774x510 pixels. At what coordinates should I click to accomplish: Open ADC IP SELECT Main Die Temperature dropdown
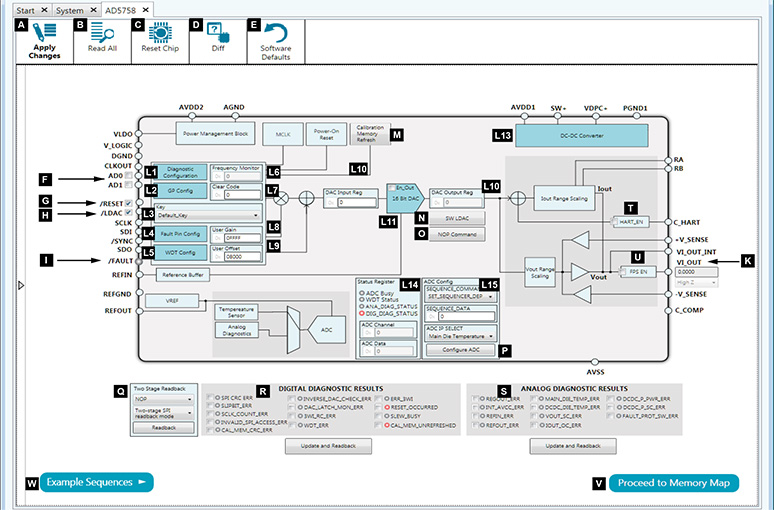(x=461, y=336)
